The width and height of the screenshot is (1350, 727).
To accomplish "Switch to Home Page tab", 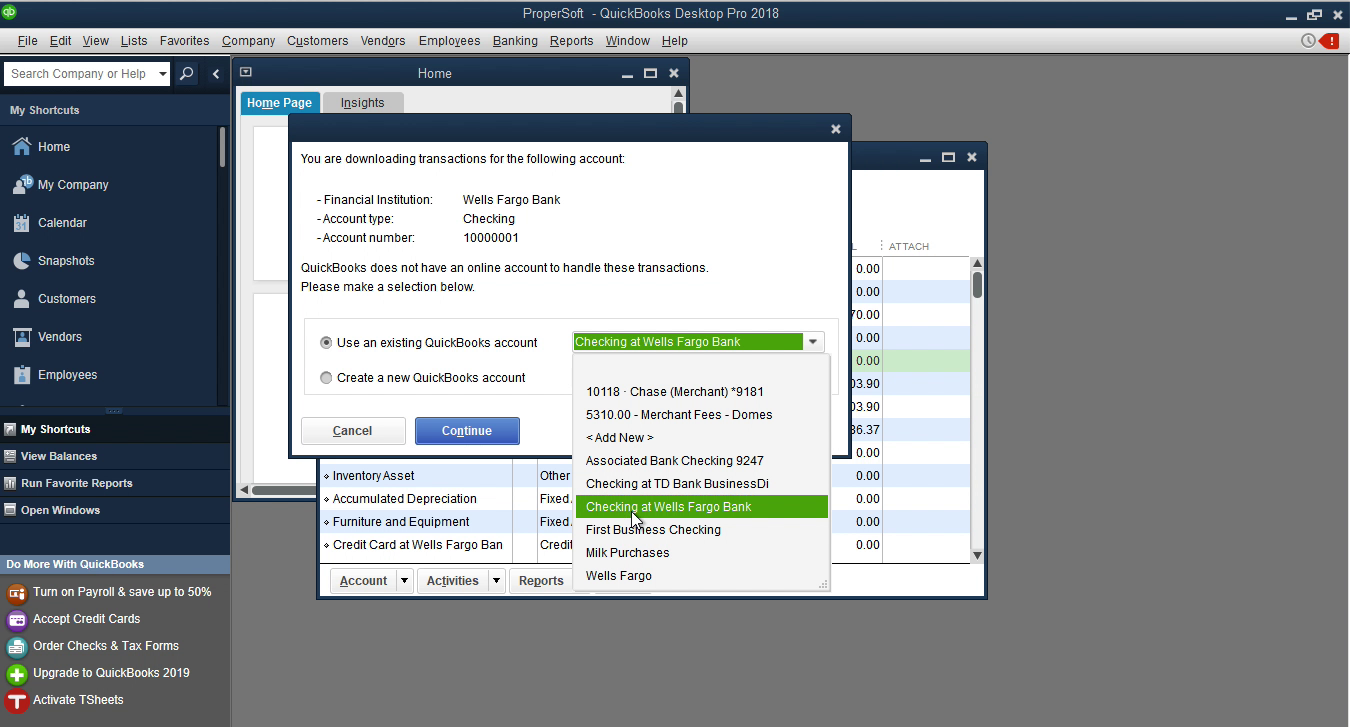I will (279, 103).
